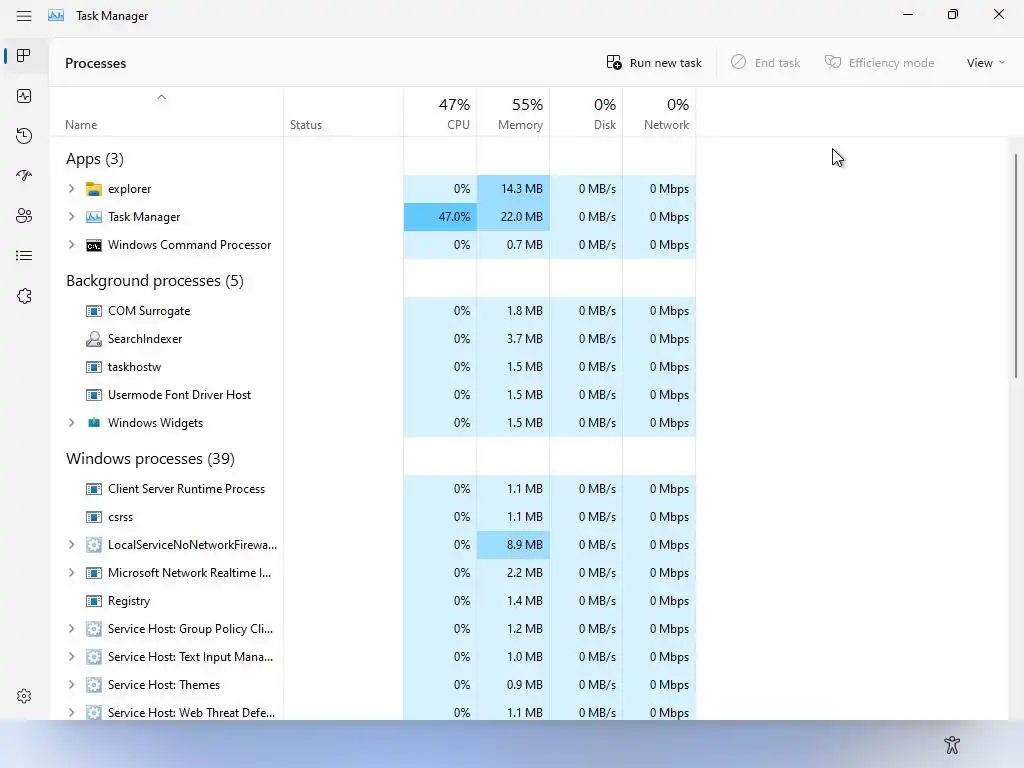Image resolution: width=1024 pixels, height=768 pixels.
Task: Click the SearchIndexer icon
Action: [94, 339]
